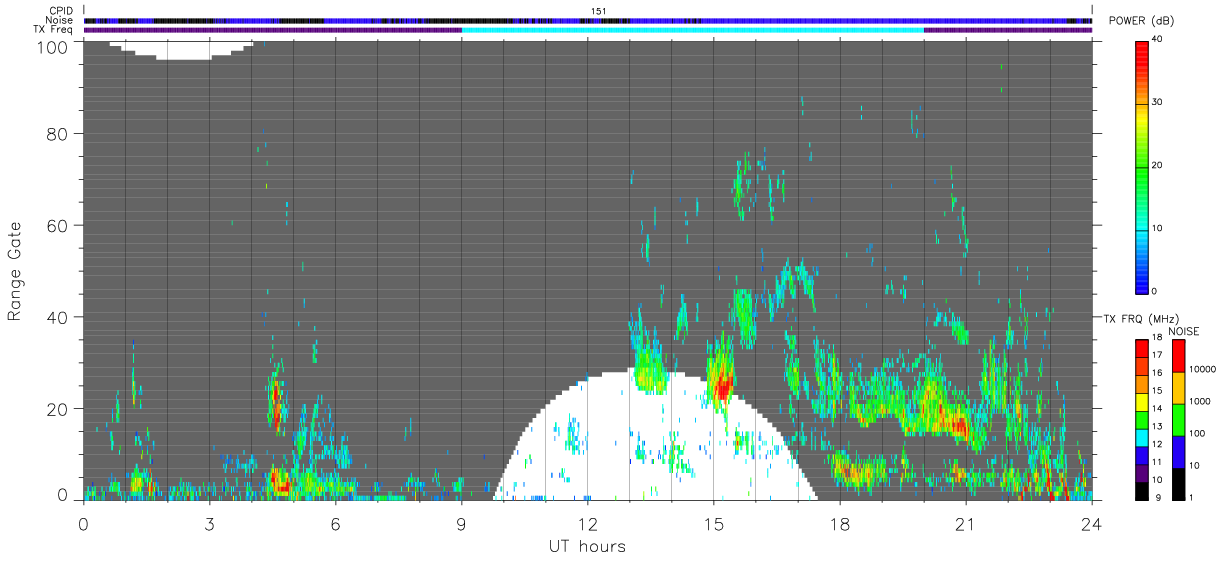
Task: Click the 60 tick label on the Range Gate axis
Action: coord(55,225)
